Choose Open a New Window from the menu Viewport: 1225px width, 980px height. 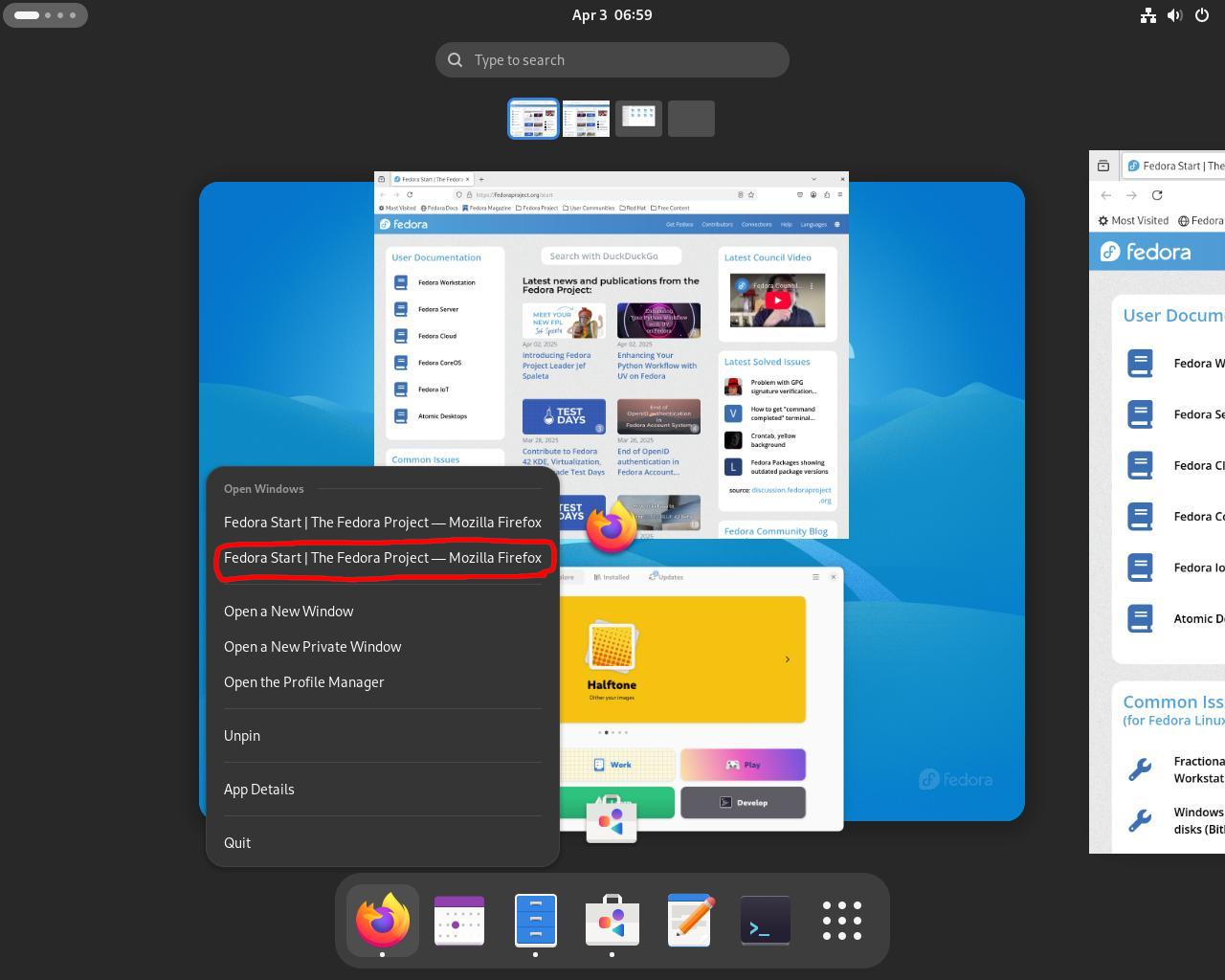(383, 612)
